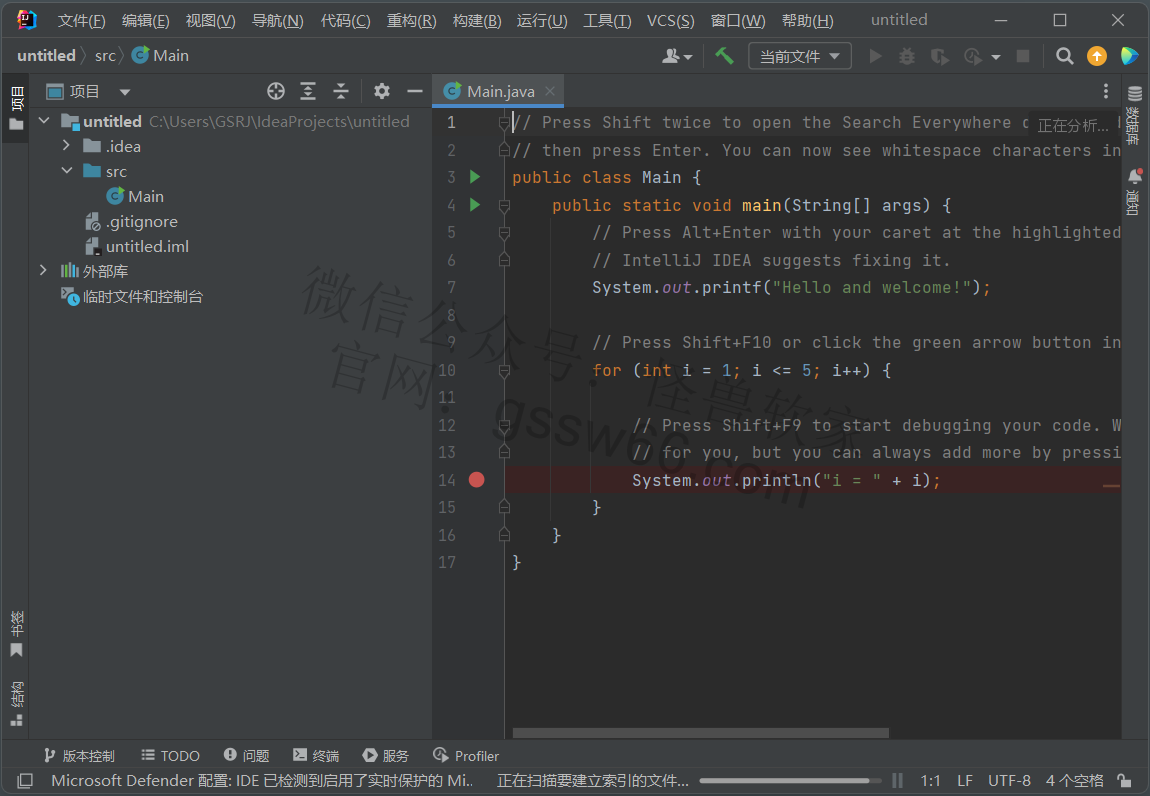Expand the 外部库 node in project tree

click(43, 271)
